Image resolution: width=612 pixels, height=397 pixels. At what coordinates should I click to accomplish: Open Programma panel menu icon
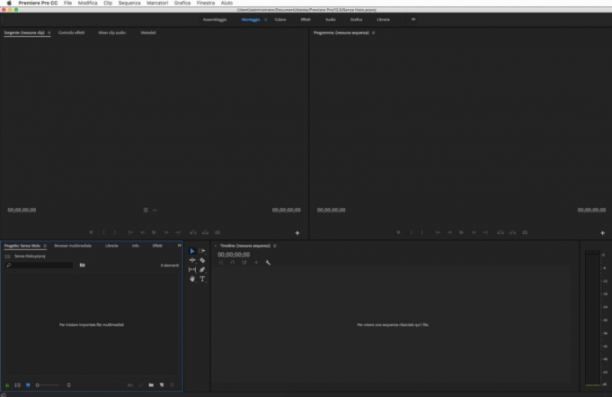pyautogui.click(x=374, y=33)
